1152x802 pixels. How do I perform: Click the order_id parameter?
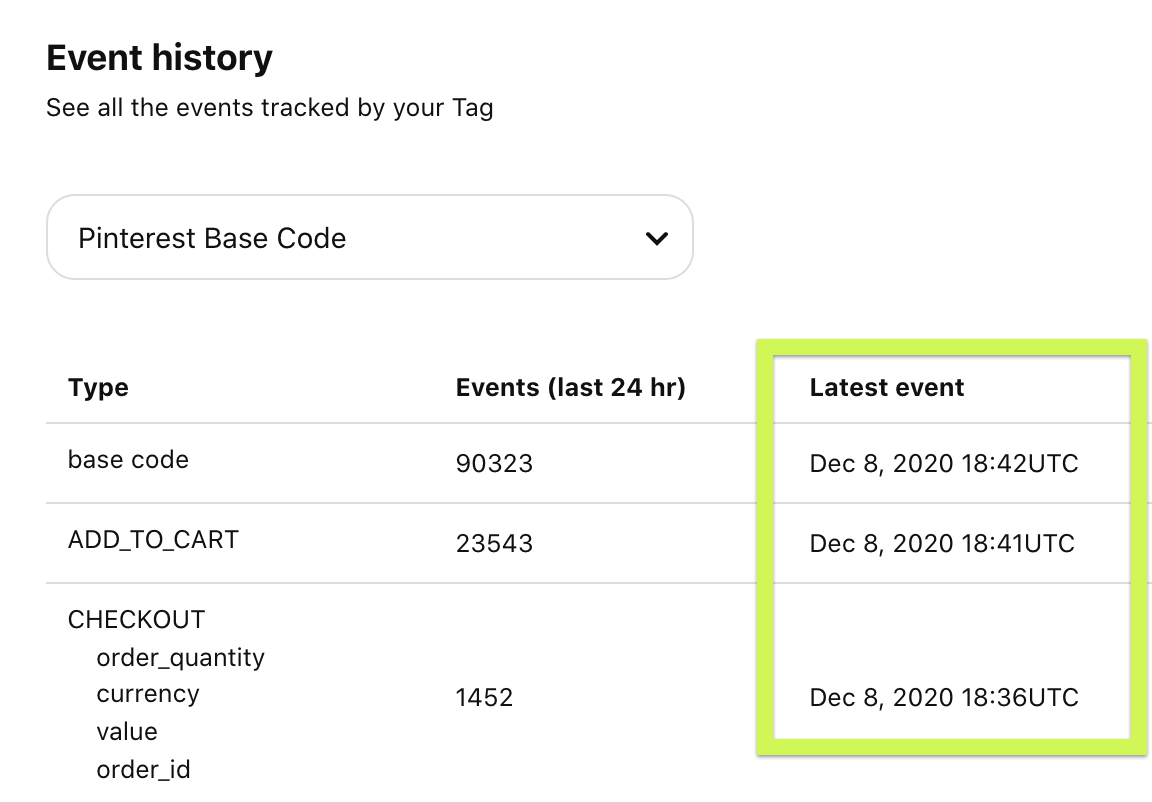pyautogui.click(x=143, y=770)
